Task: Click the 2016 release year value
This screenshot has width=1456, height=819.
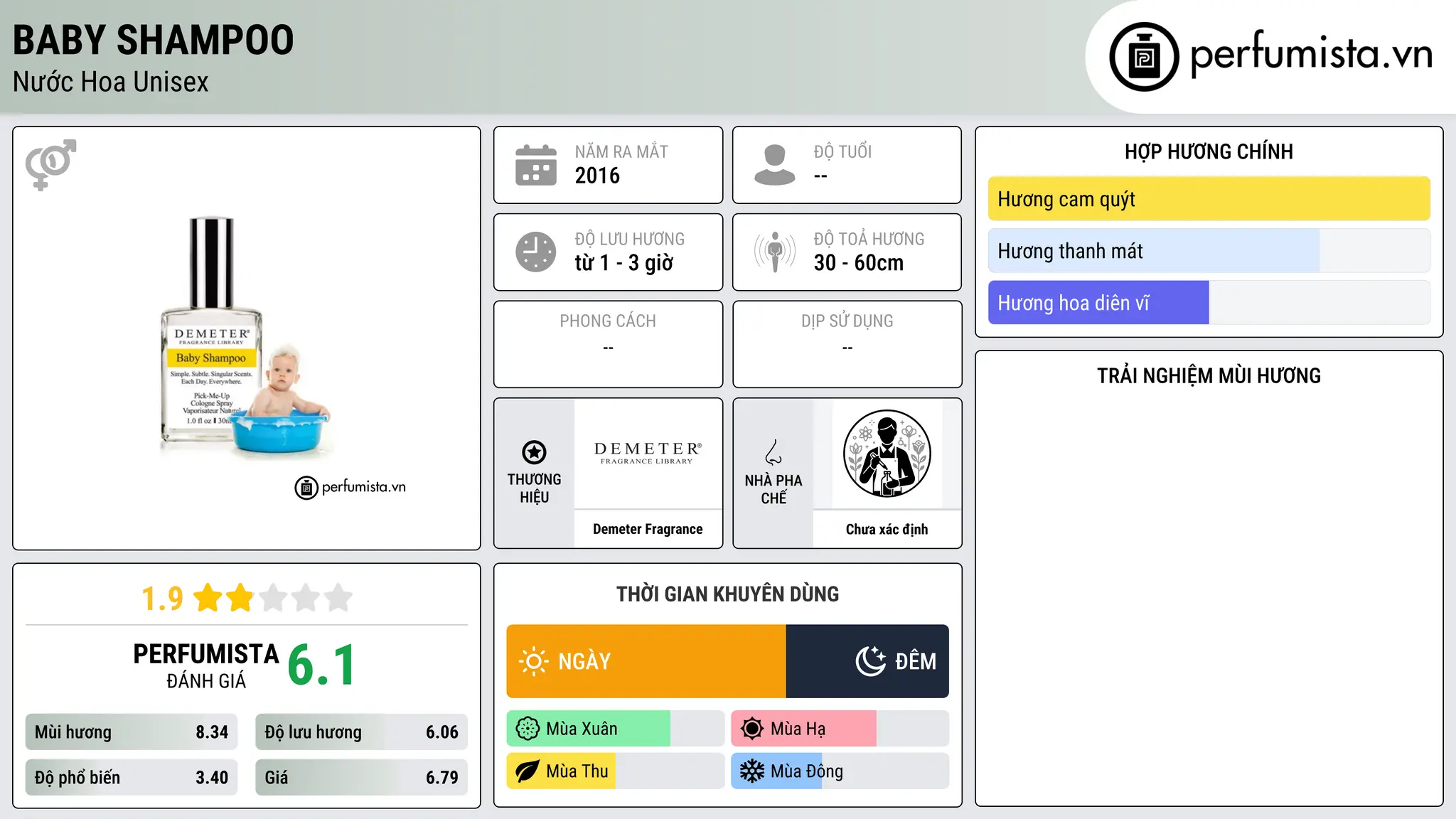Action: point(597,176)
